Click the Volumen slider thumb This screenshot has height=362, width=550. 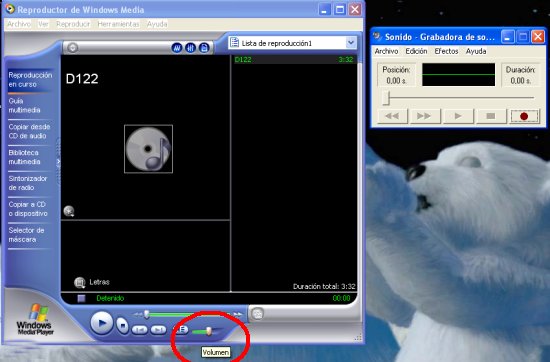[209, 331]
